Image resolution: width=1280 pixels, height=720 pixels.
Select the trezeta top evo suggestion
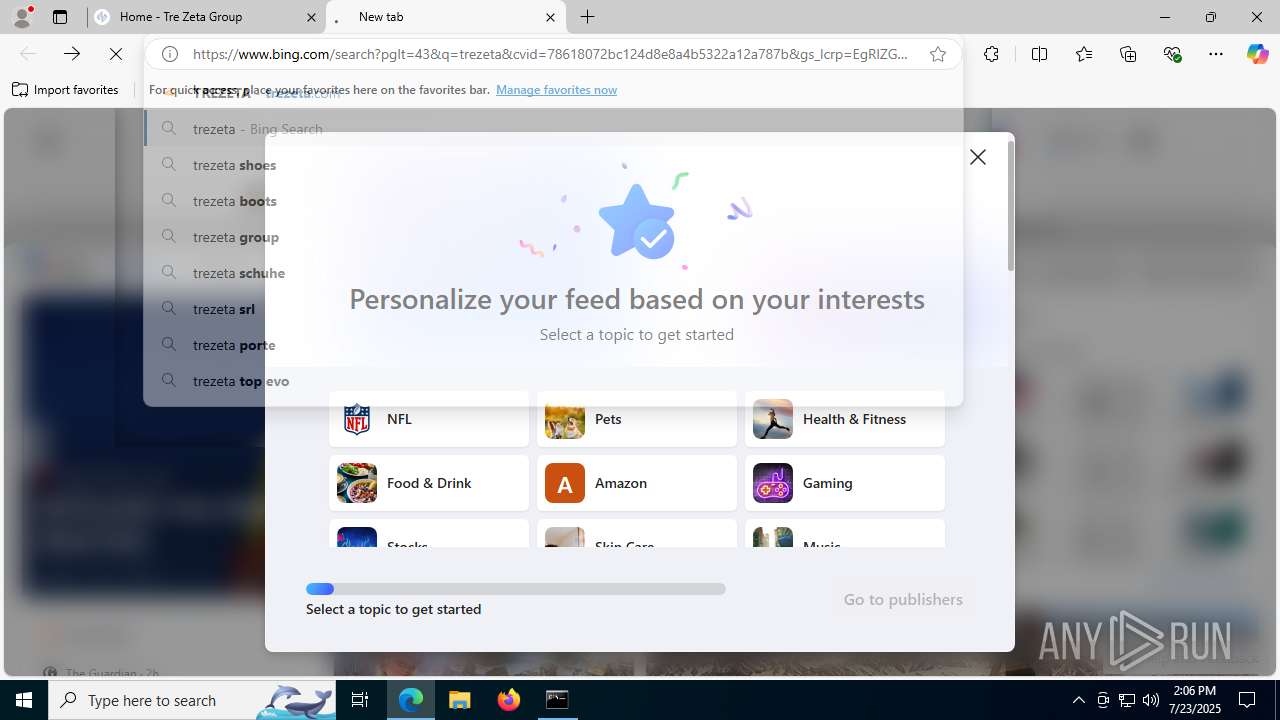[x=553, y=381]
